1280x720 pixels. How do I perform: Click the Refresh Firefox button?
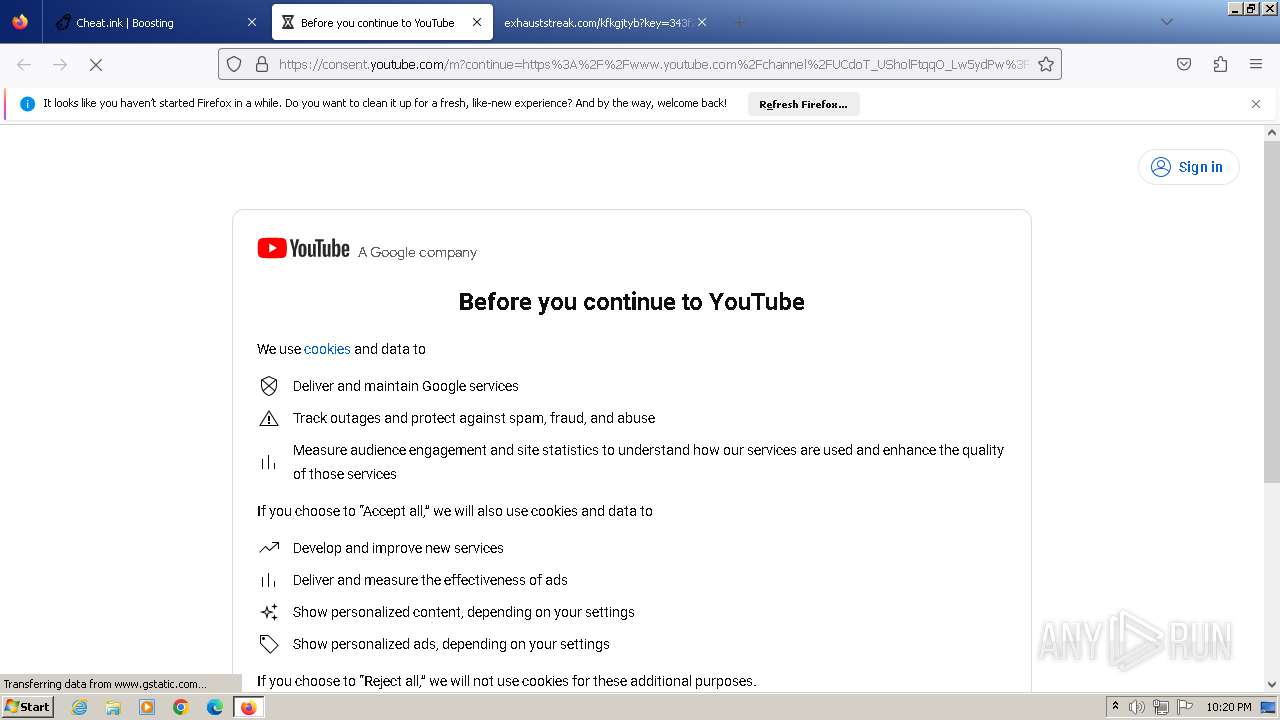coord(803,104)
